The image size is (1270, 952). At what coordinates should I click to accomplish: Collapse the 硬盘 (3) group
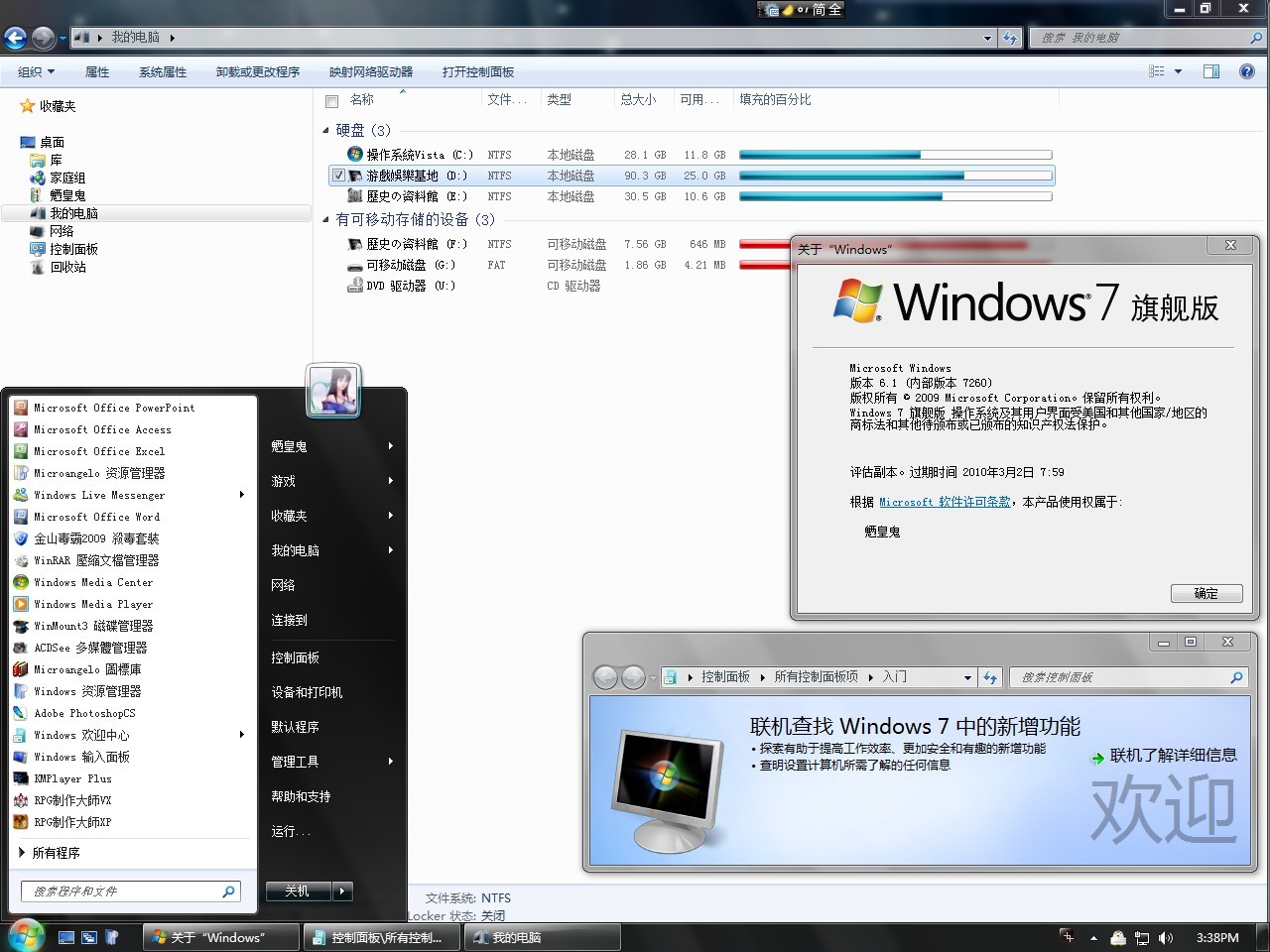(326, 130)
